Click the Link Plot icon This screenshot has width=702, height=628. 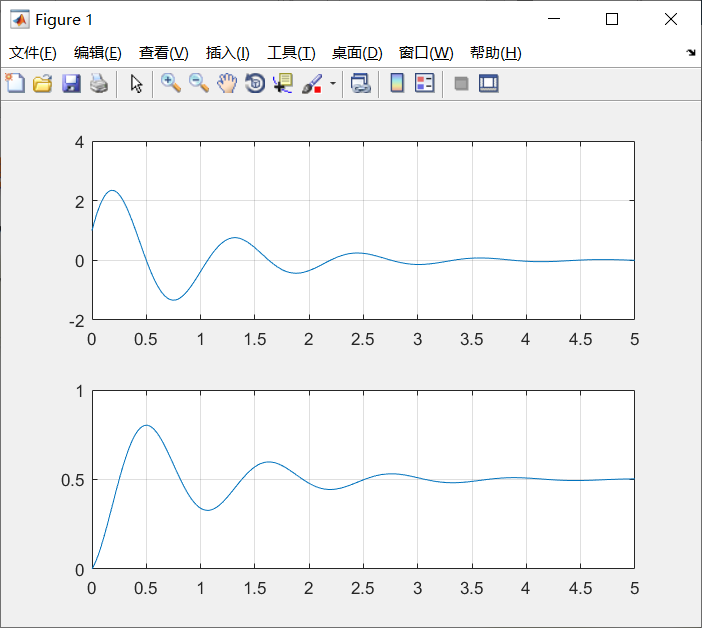click(361, 83)
